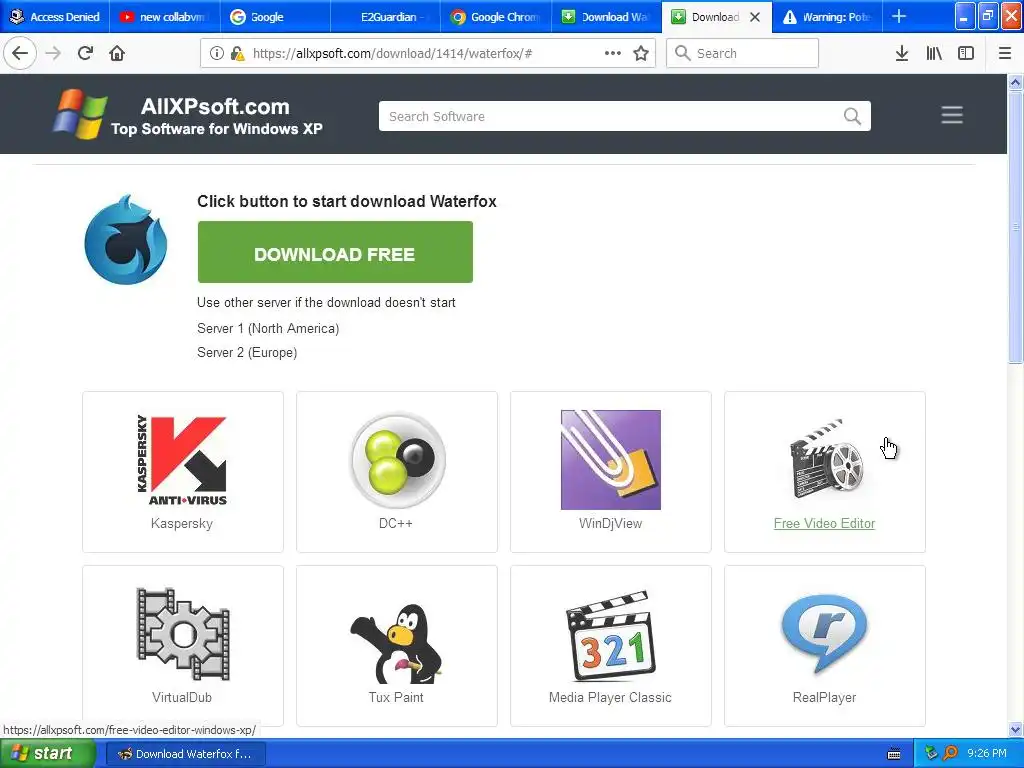Click the RealPlayer text label
The image size is (1024, 768).
click(x=824, y=697)
